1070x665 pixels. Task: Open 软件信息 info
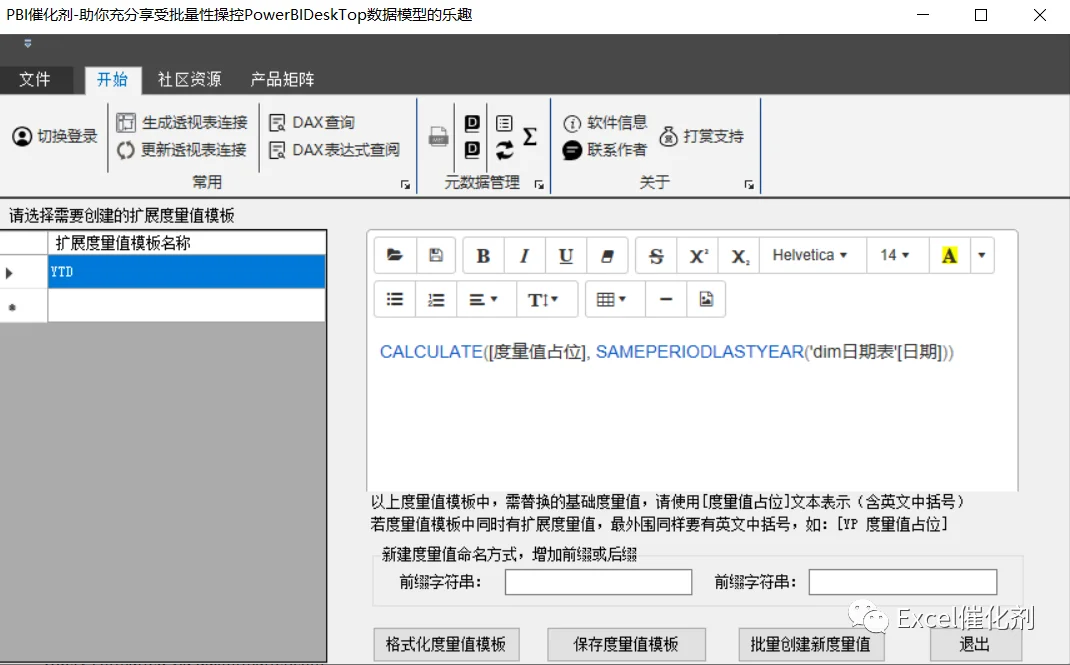(605, 123)
